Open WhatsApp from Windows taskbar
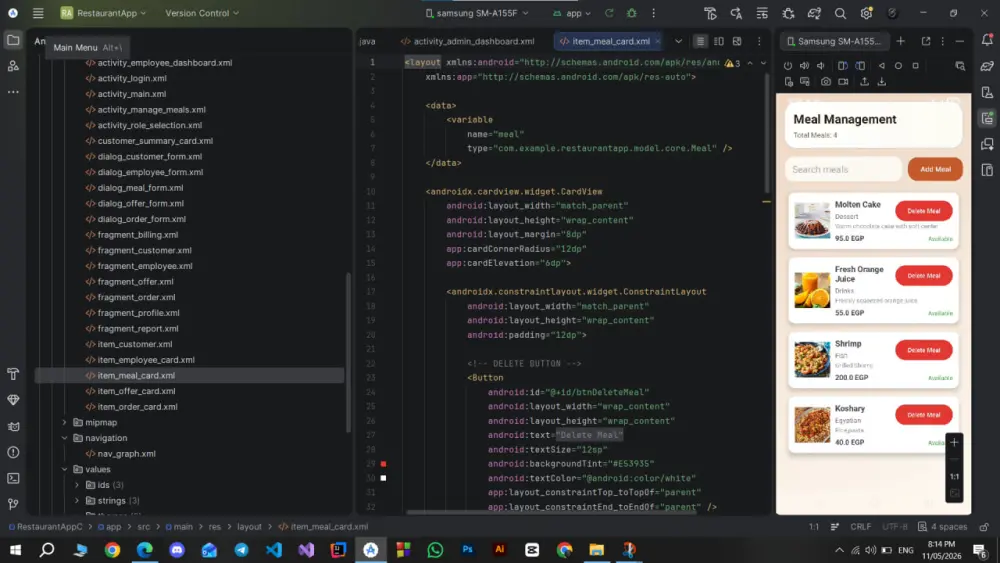Image resolution: width=1000 pixels, height=563 pixels. [x=435, y=550]
